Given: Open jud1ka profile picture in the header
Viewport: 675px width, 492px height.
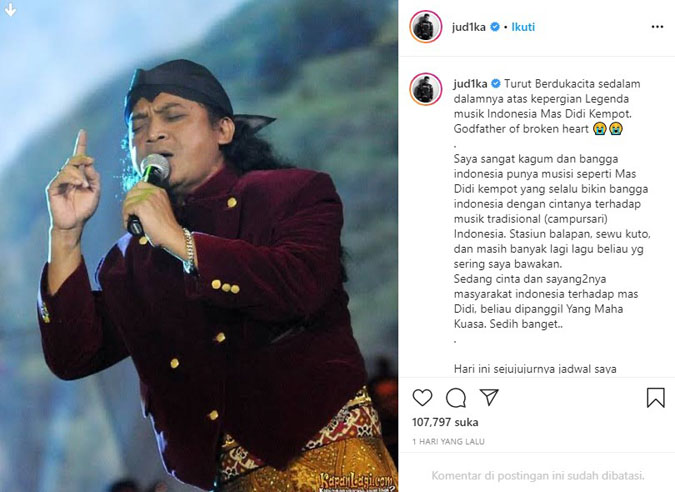Looking at the screenshot, I should pos(426,27).
